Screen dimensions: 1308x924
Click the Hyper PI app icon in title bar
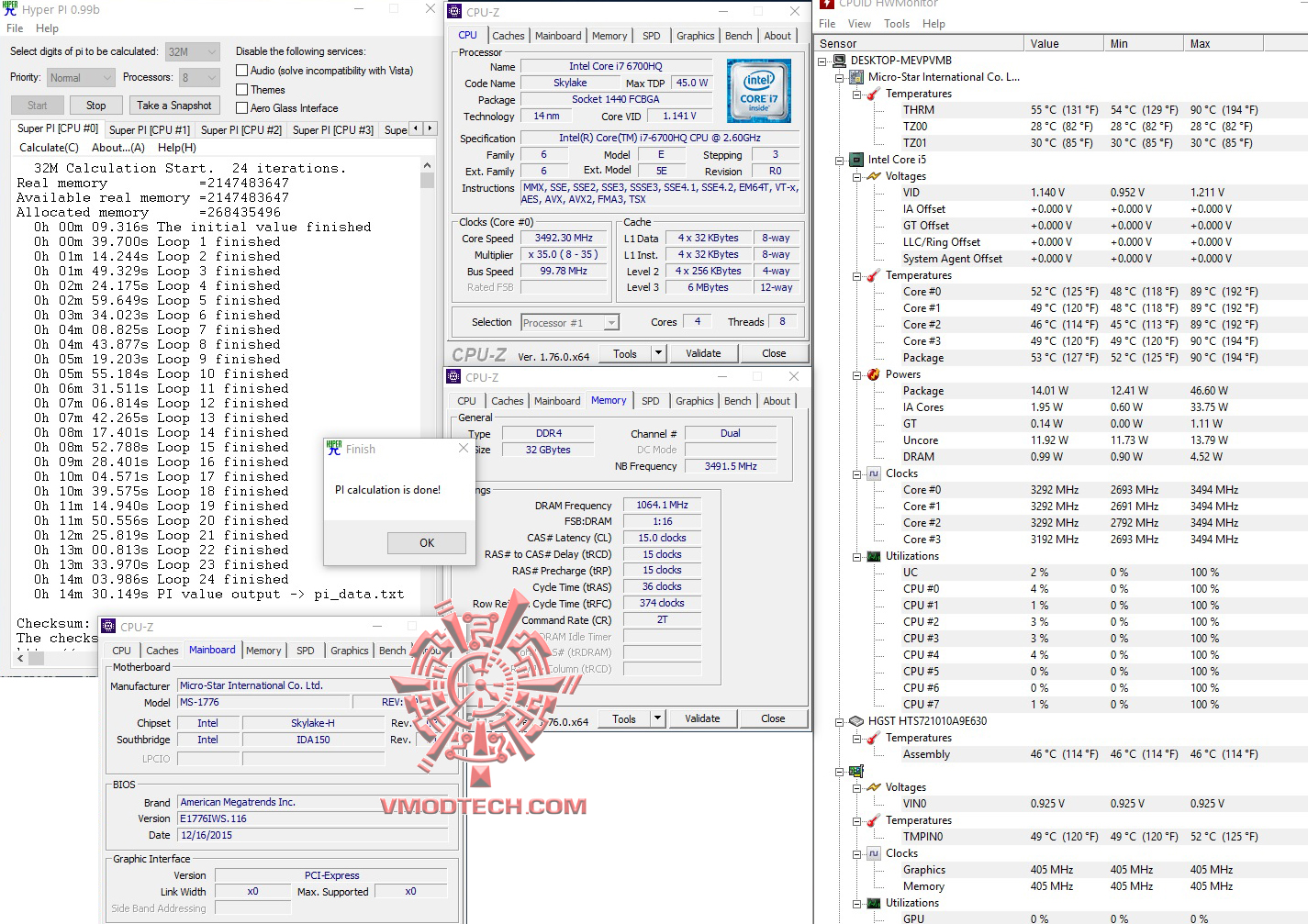[x=10, y=9]
